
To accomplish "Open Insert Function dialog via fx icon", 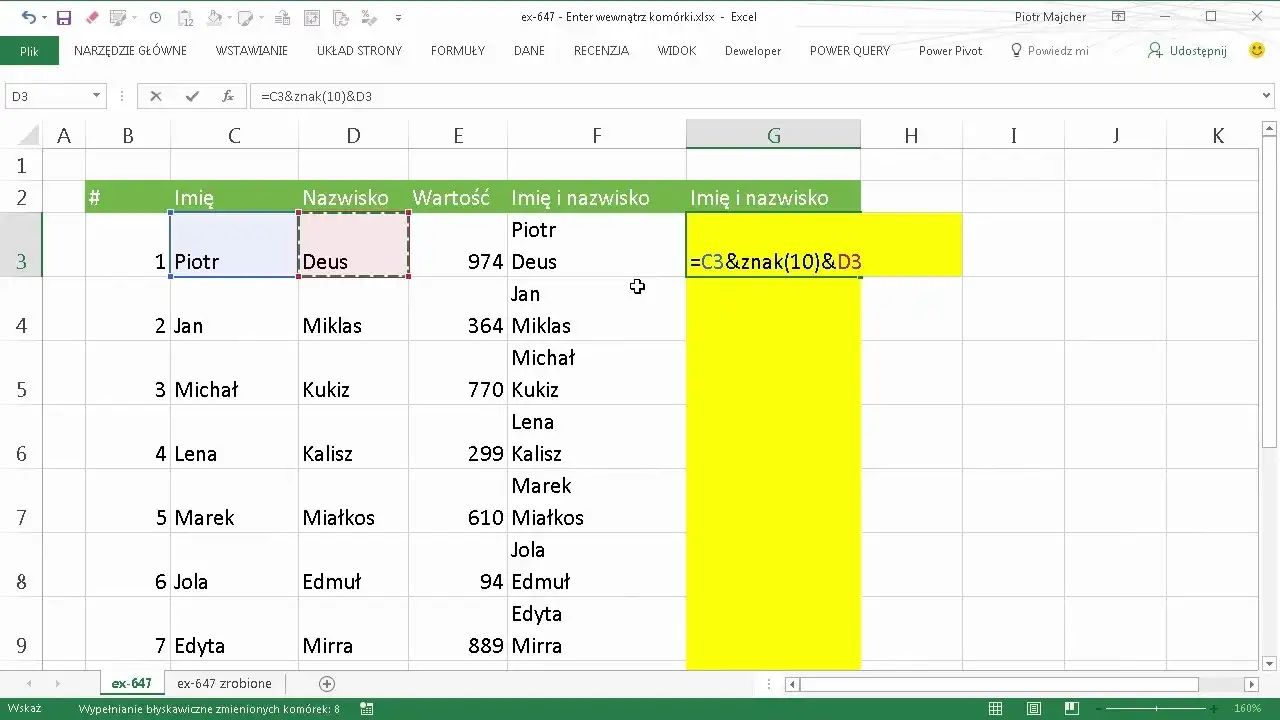I will tap(228, 96).
